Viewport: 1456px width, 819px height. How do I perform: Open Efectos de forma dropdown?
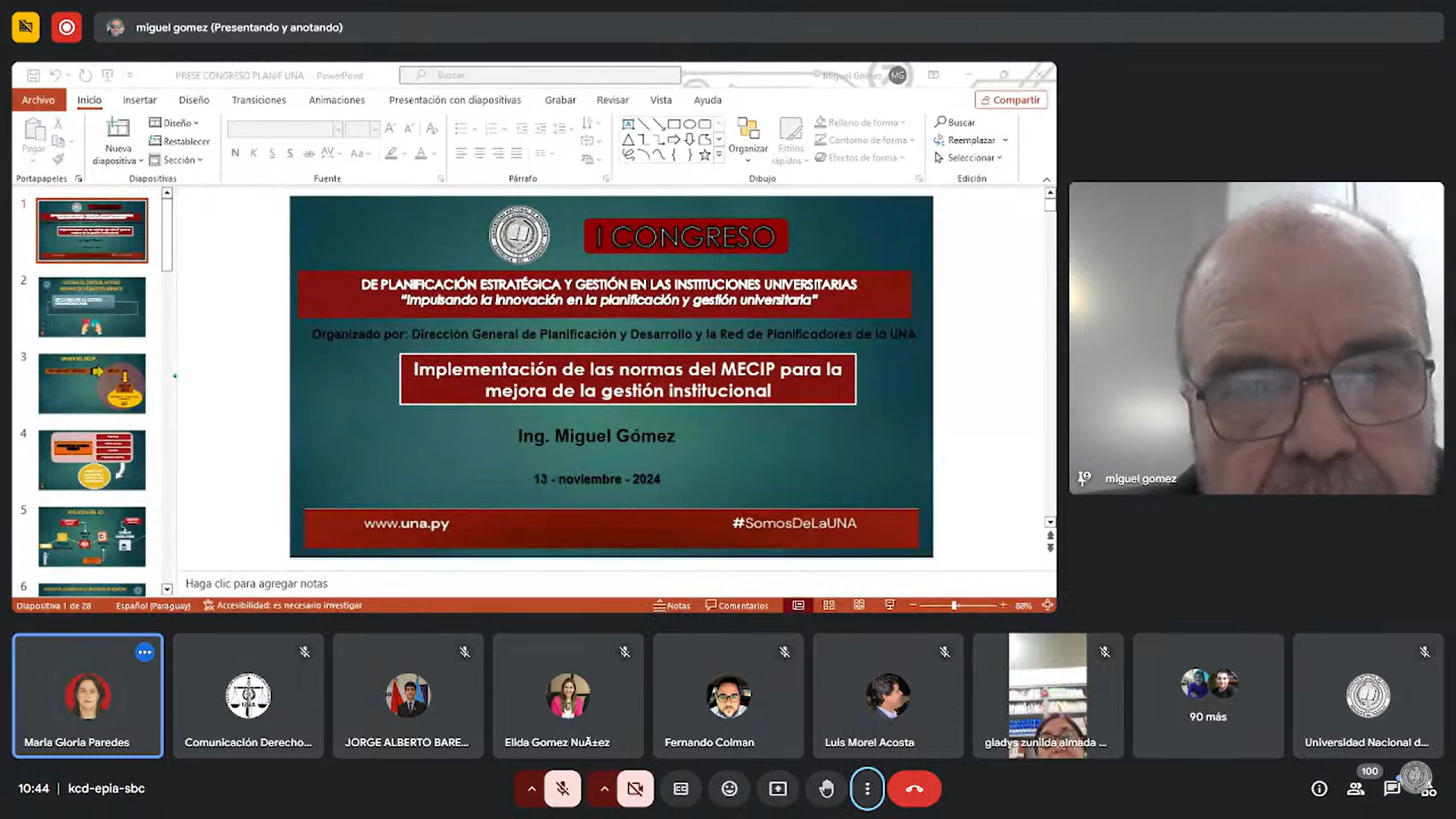tap(860, 158)
